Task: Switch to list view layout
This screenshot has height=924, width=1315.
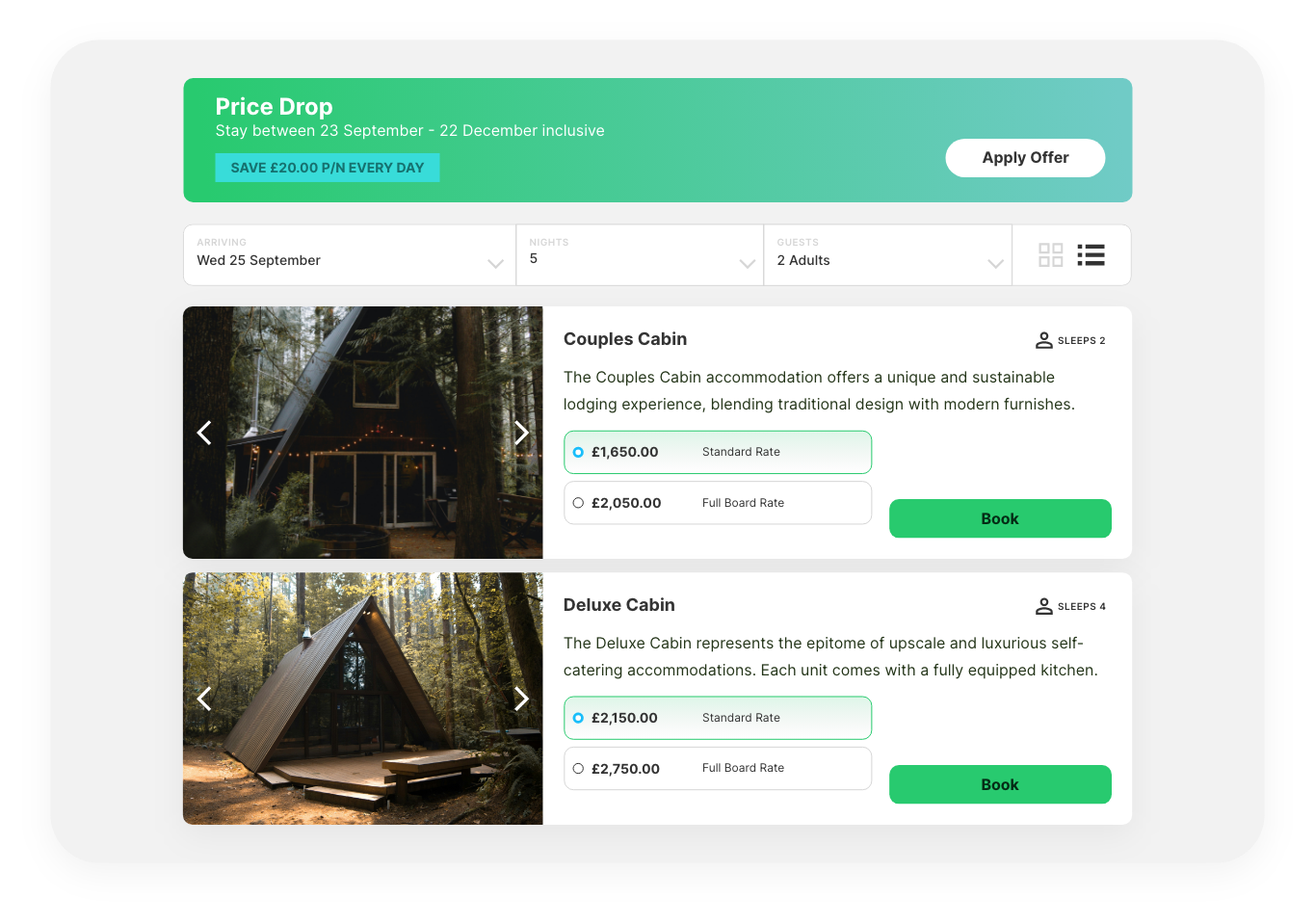Action: point(1091,255)
